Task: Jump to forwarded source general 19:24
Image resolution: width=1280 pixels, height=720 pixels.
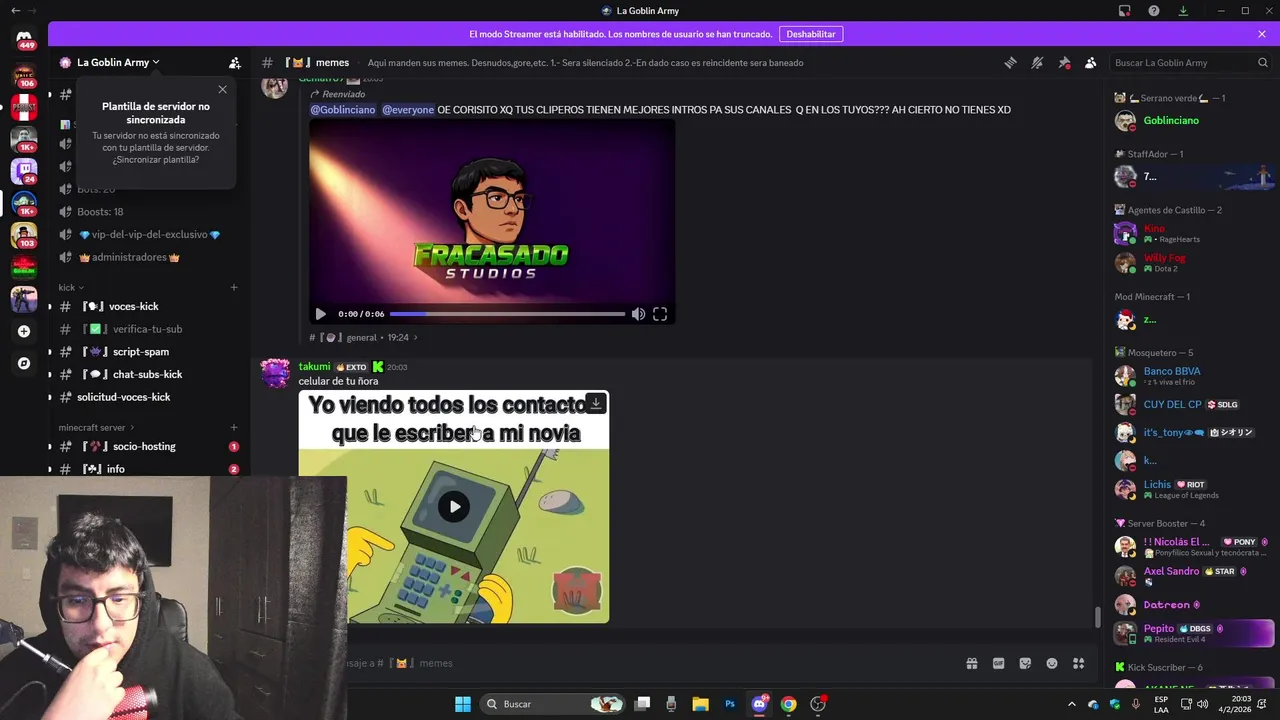Action: [x=364, y=338]
